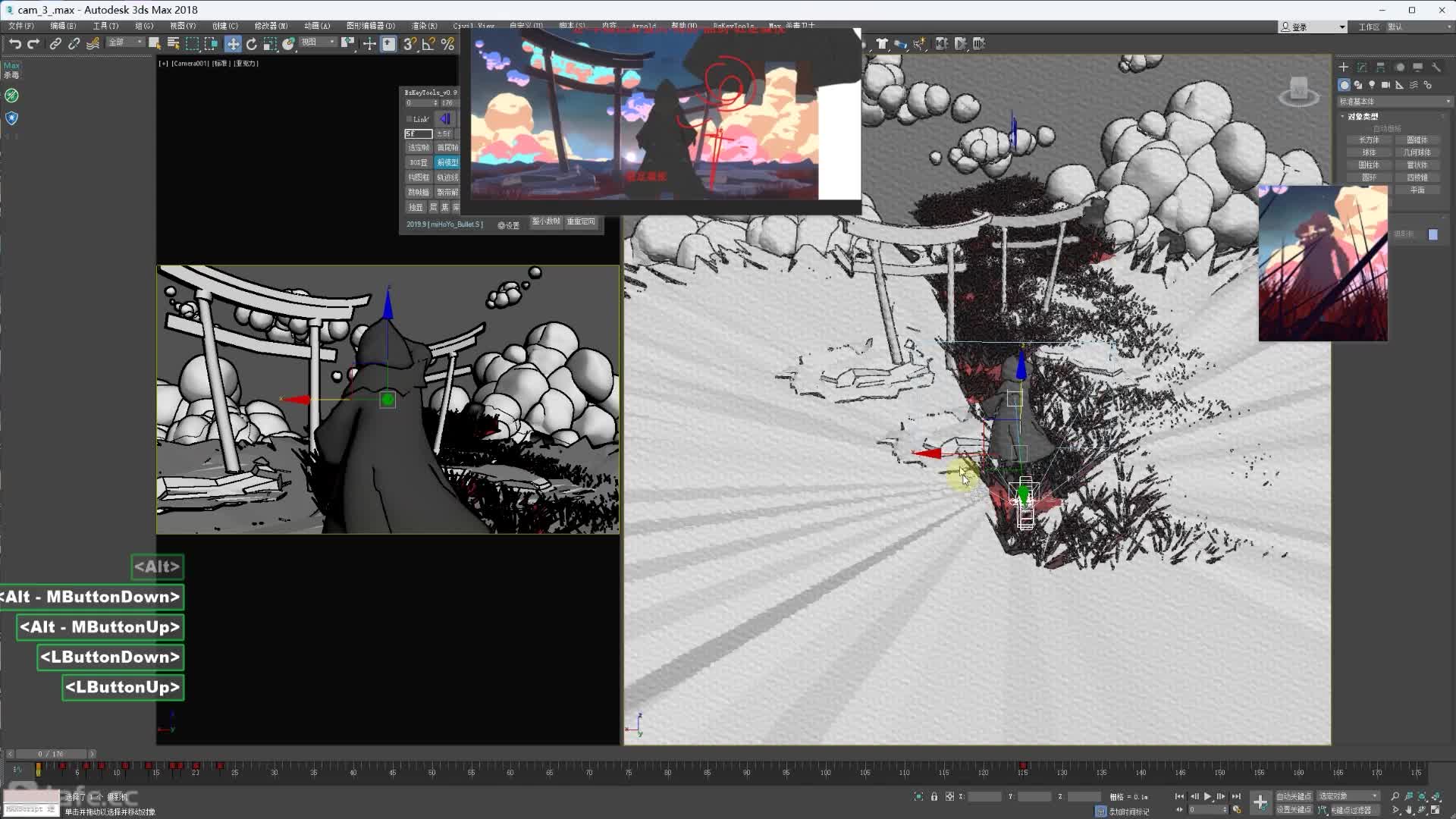This screenshot has width=1456, height=819.
Task: Expand the 全部 selection filter dropdown
Action: pyautogui.click(x=126, y=42)
